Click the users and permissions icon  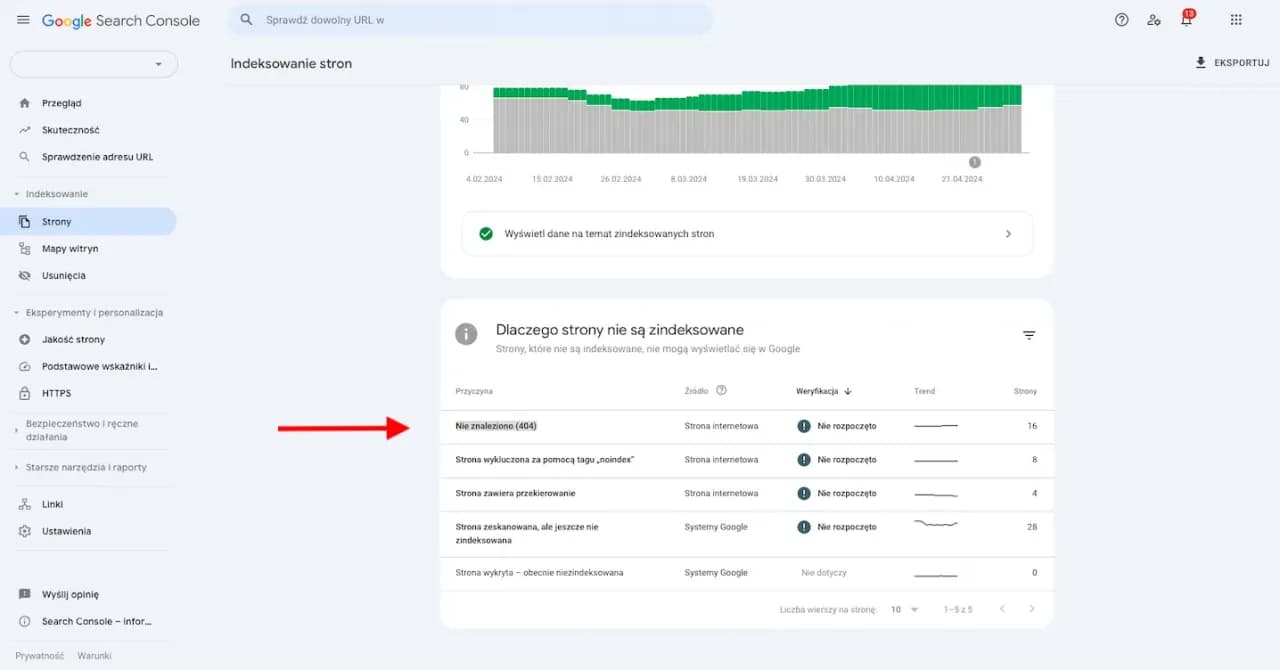point(1154,20)
